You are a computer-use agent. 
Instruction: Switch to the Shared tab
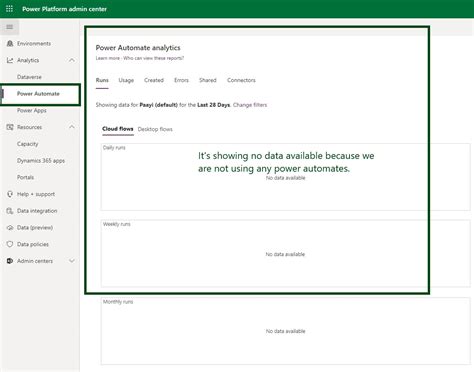(208, 80)
